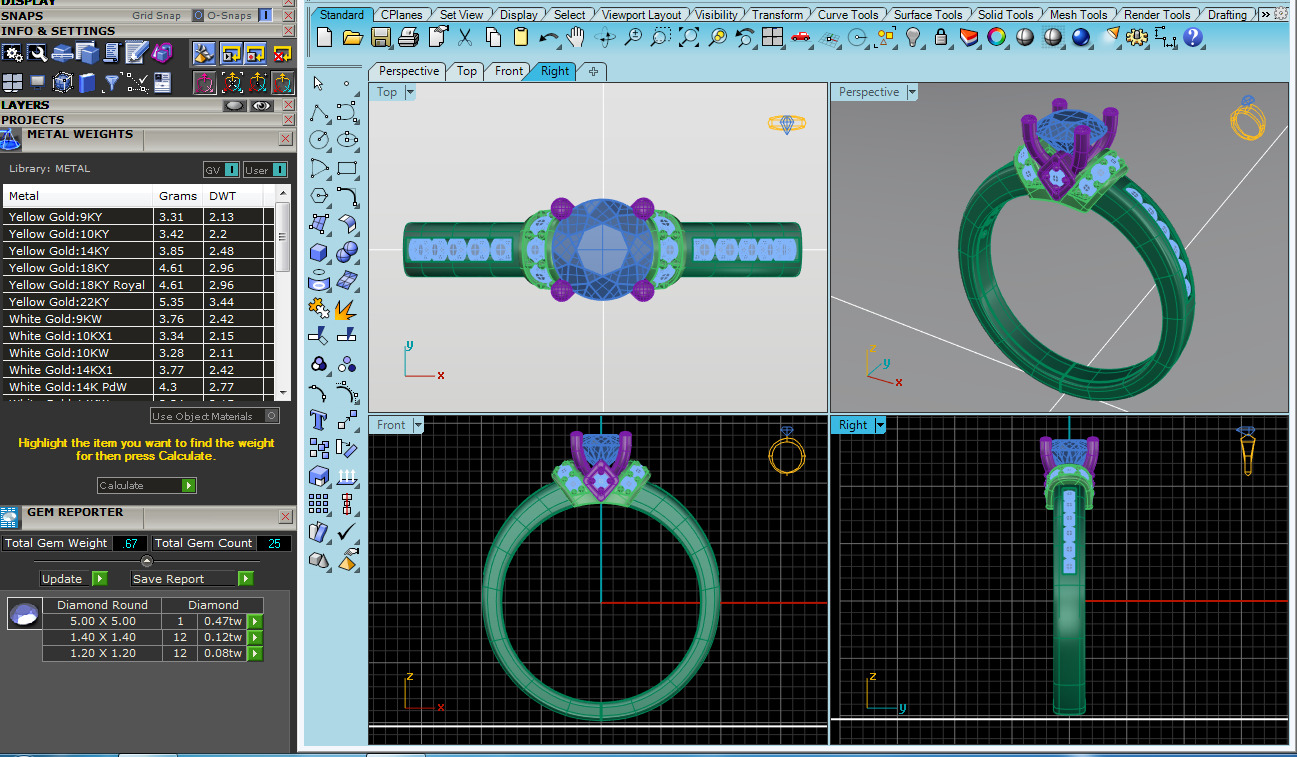Image resolution: width=1297 pixels, height=757 pixels.
Task: Click the Explode tool icon
Action: (347, 308)
